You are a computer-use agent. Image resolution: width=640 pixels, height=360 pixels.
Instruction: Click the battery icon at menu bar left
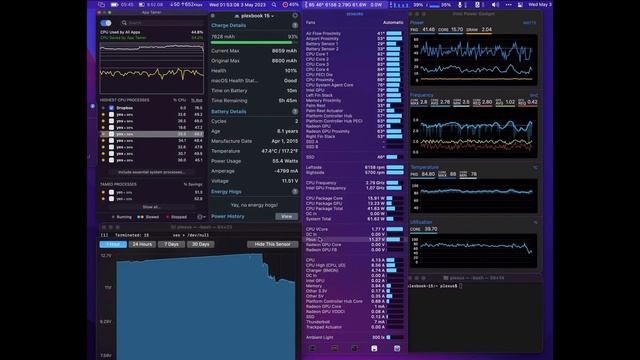coord(115,4)
